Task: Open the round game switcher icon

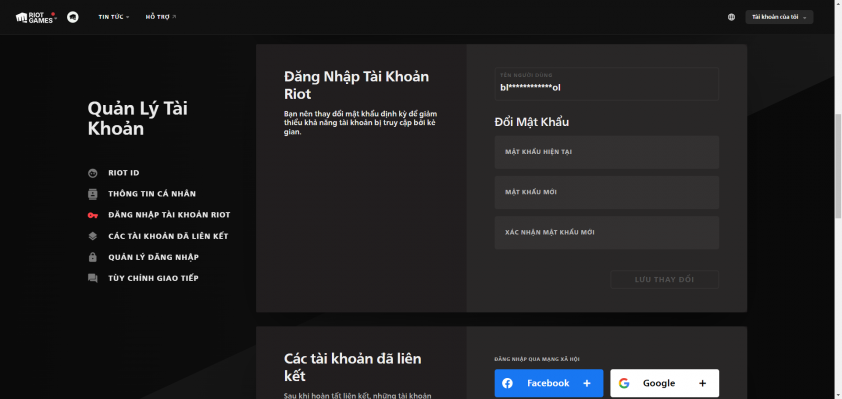Action: pos(72,17)
